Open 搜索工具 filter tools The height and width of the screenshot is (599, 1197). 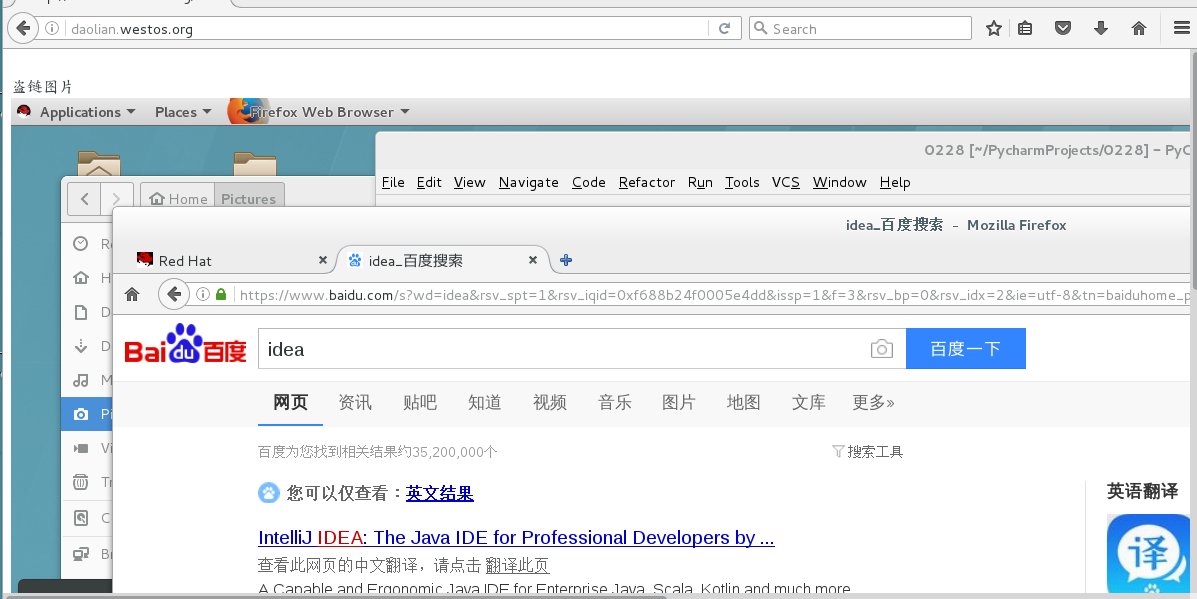click(868, 452)
